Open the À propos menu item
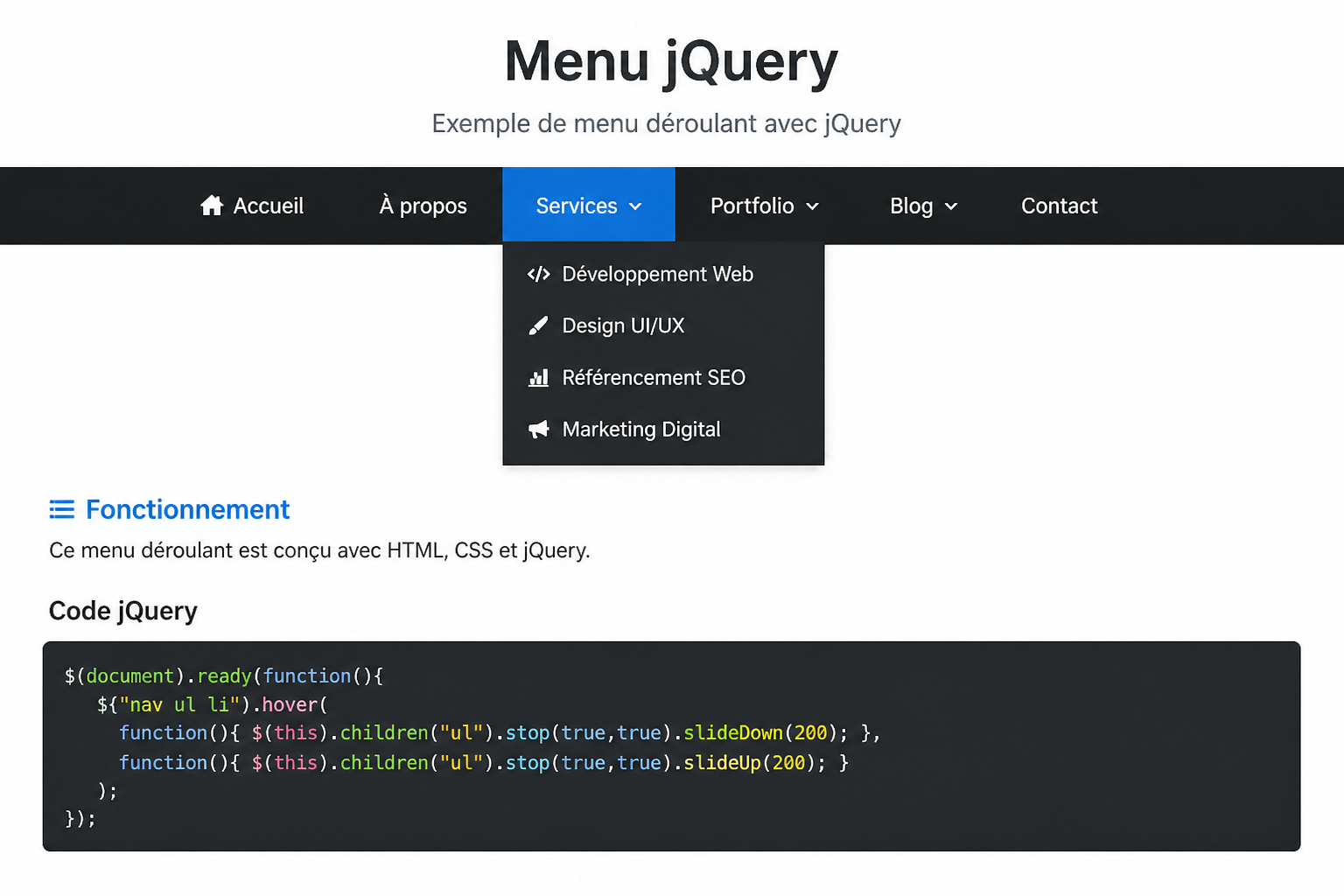 (423, 206)
